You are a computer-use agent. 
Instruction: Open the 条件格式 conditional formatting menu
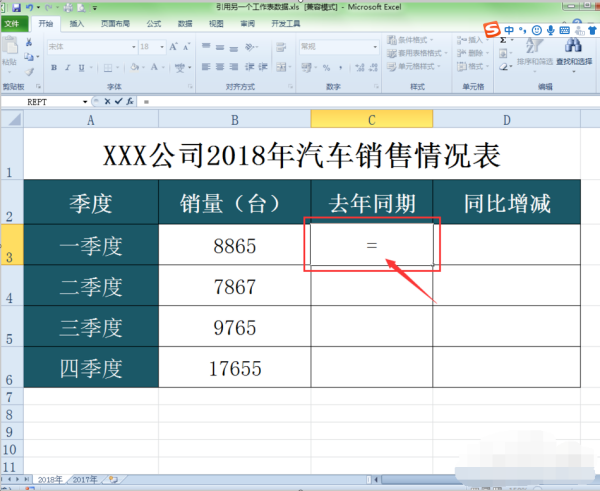[x=410, y=40]
